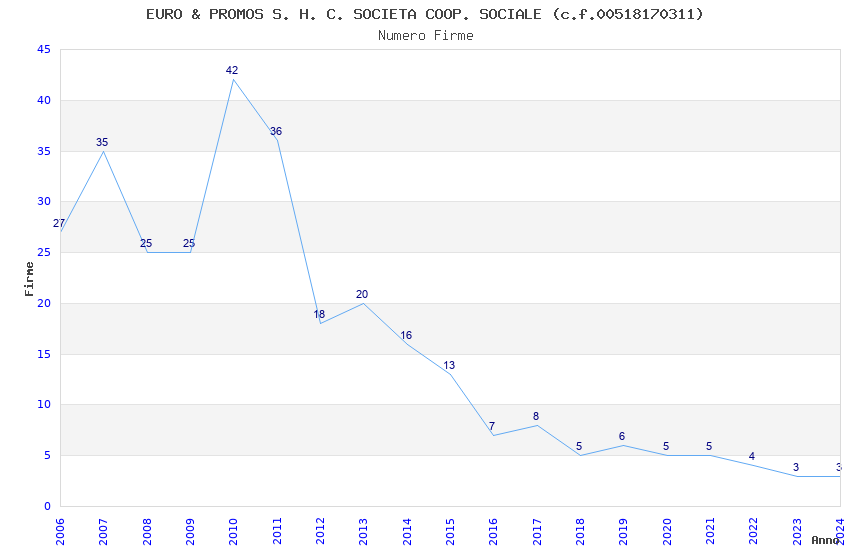Click the x-axis year 2016
The image size is (850, 550).
coord(493,532)
